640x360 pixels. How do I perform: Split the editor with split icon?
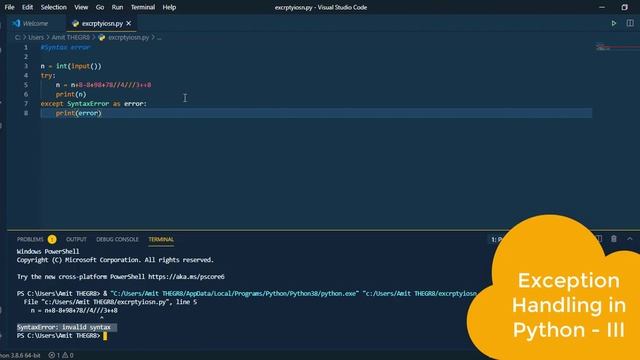[x=630, y=23]
